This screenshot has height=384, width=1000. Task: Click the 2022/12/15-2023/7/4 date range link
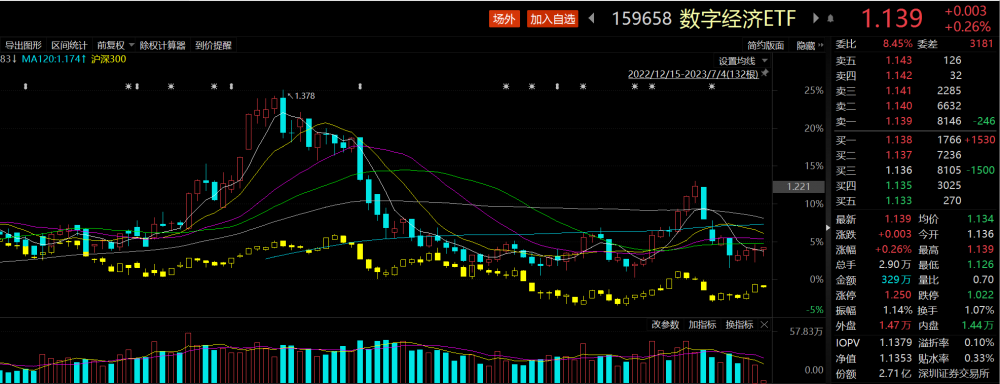point(693,73)
